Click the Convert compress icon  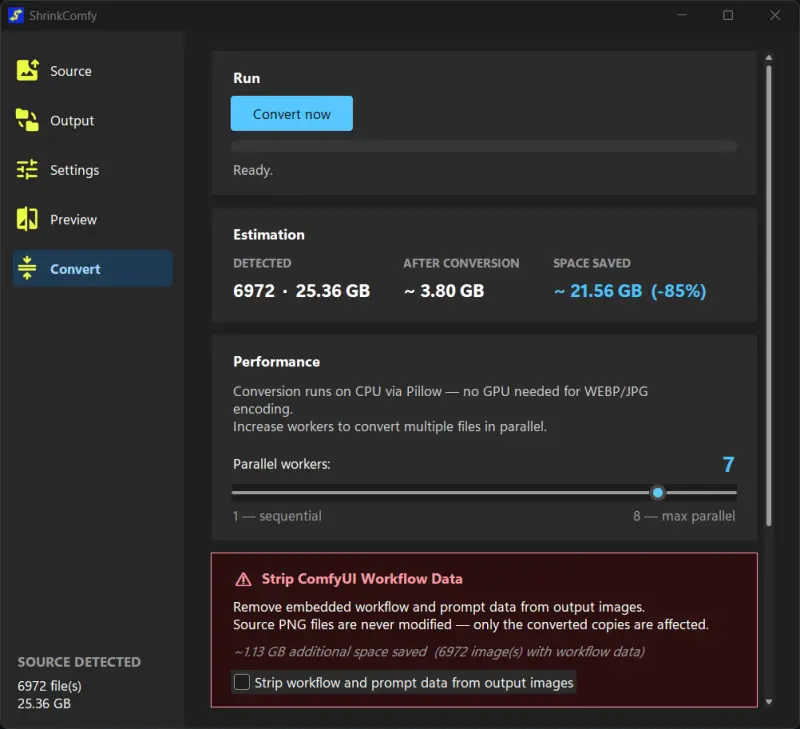[x=28, y=268]
